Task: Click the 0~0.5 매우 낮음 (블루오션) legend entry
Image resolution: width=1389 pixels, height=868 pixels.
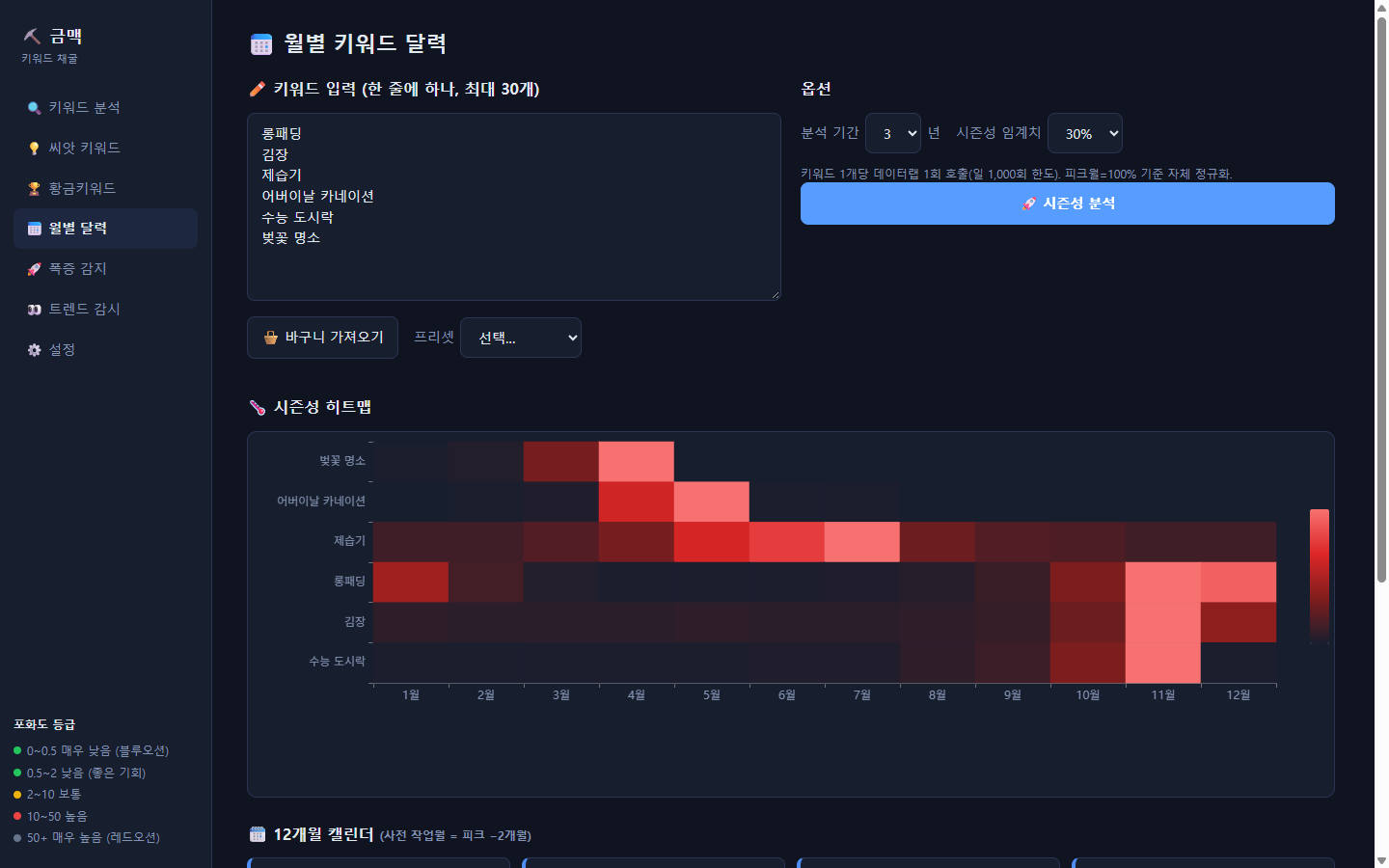Action: click(x=92, y=750)
